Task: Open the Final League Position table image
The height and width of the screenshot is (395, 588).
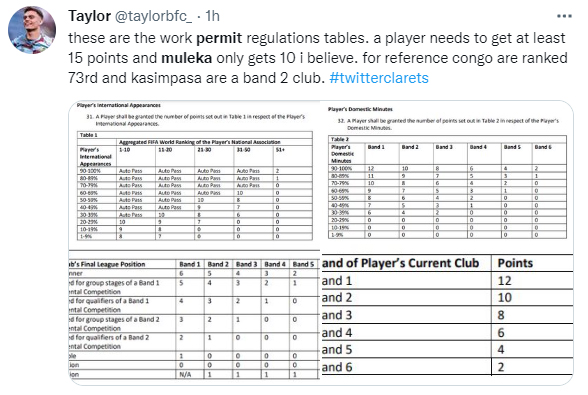Action: 194,317
